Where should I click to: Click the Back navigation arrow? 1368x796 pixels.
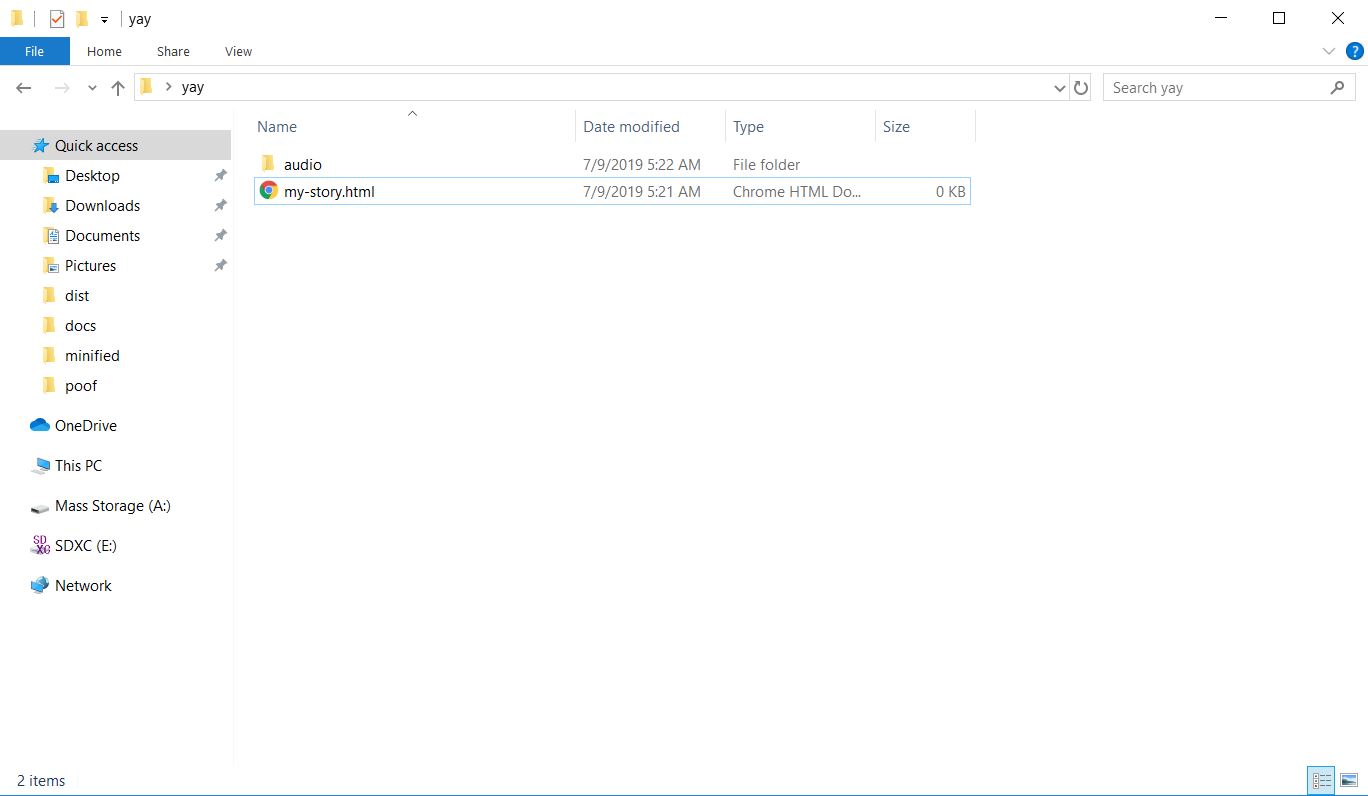point(24,88)
